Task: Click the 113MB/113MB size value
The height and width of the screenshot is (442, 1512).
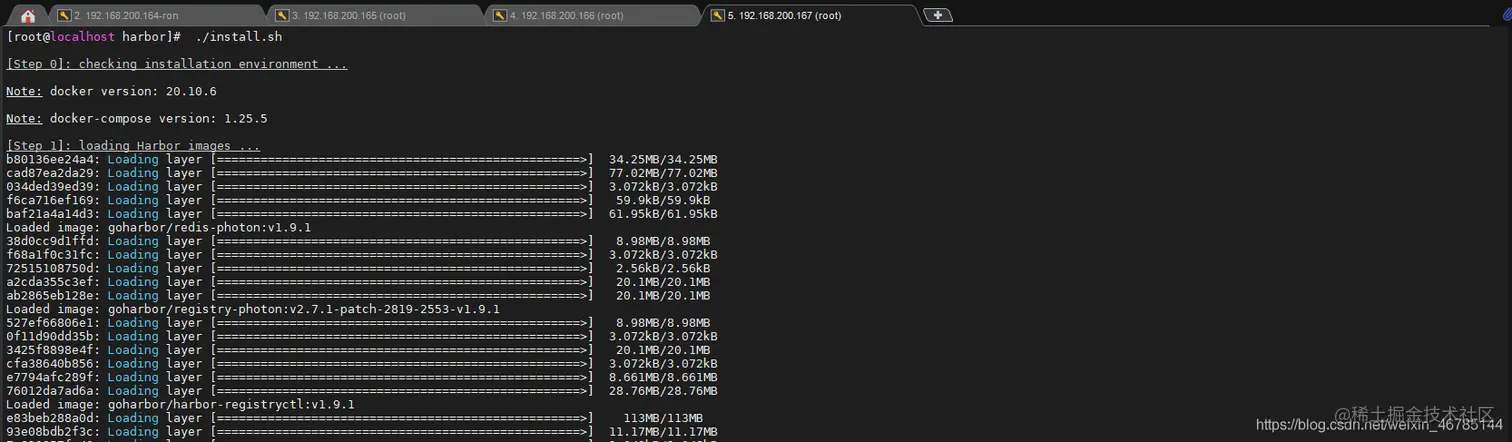Action: [x=663, y=419]
